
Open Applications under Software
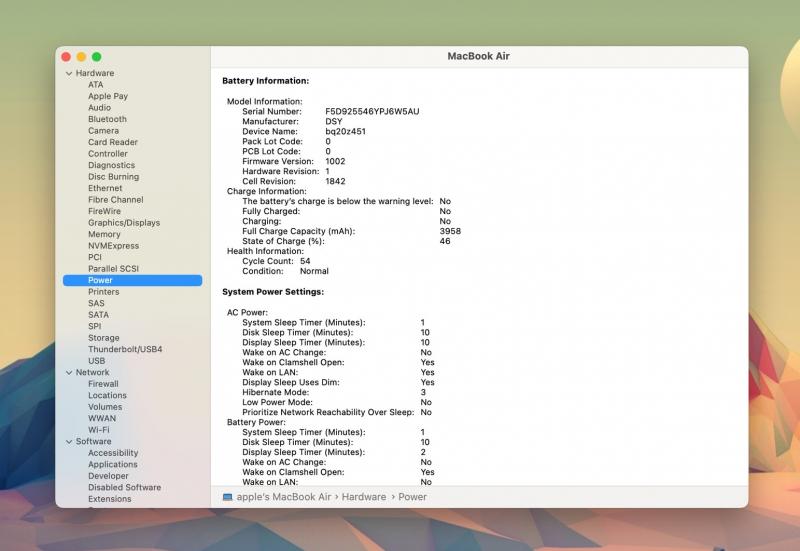(x=113, y=465)
